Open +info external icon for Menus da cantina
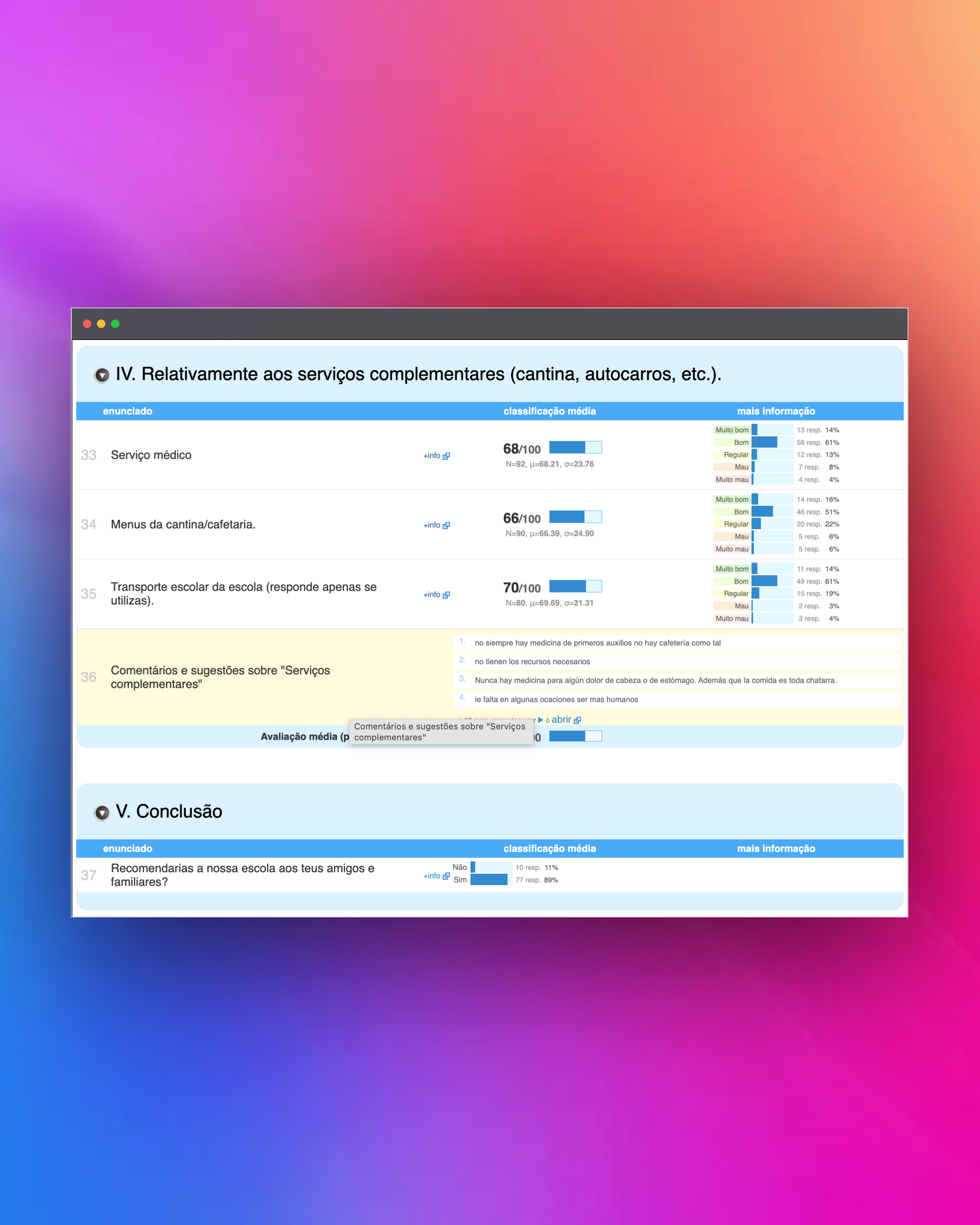Viewport: 980px width, 1225px height. point(446,525)
